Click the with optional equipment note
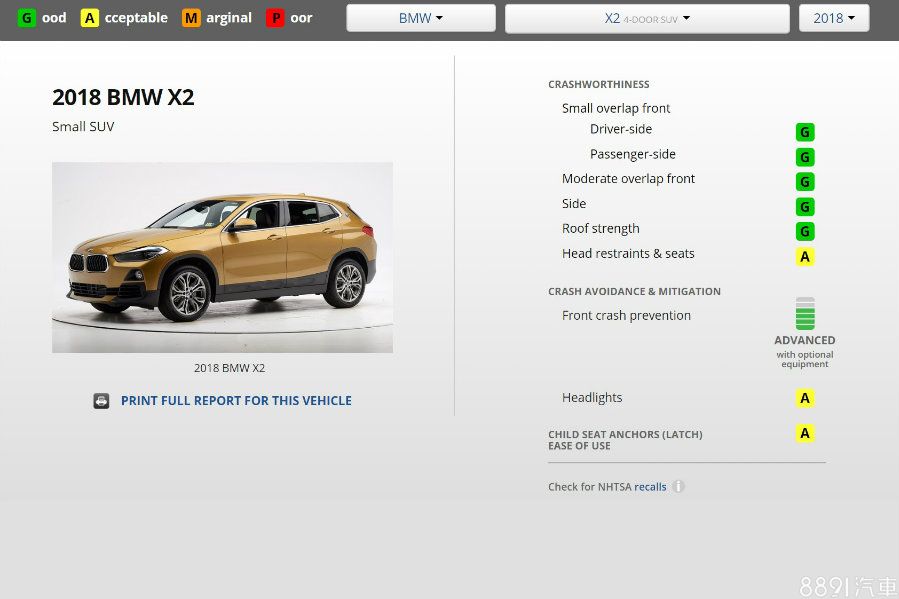This screenshot has height=599, width=899. [804, 359]
